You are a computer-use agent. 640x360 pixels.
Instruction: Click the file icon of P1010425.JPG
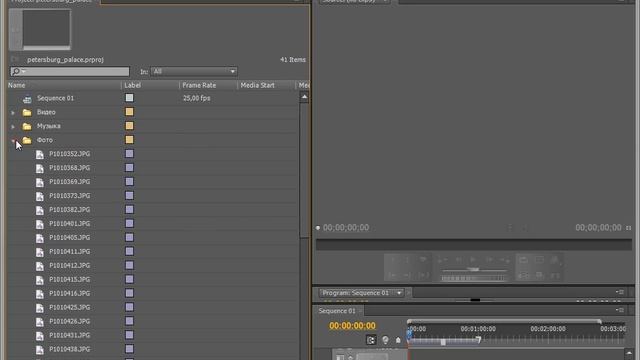click(x=40, y=308)
